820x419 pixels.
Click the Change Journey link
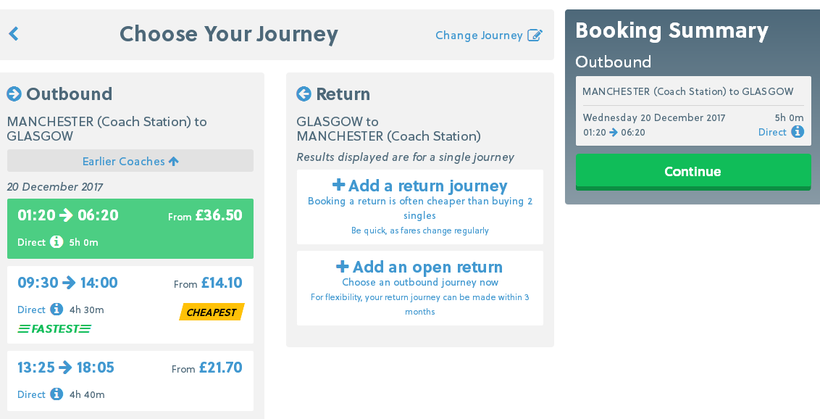pos(479,35)
